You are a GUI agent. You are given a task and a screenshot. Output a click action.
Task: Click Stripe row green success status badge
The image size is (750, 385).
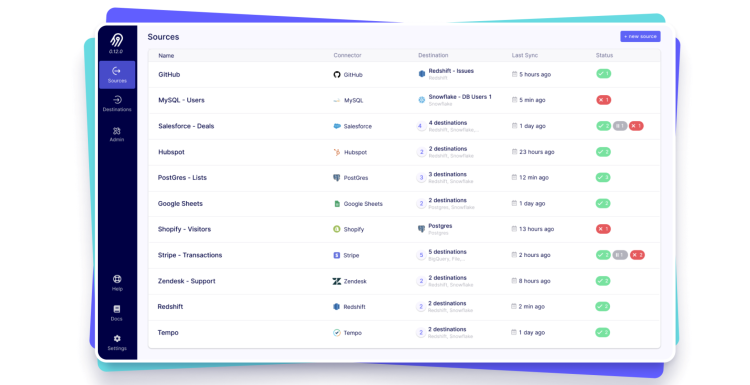[603, 255]
